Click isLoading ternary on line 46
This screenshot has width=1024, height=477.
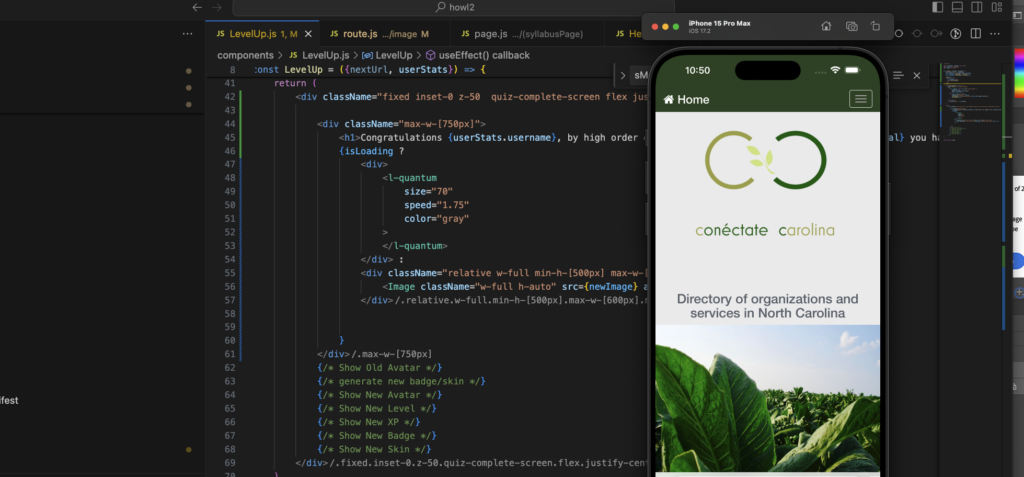click(371, 151)
